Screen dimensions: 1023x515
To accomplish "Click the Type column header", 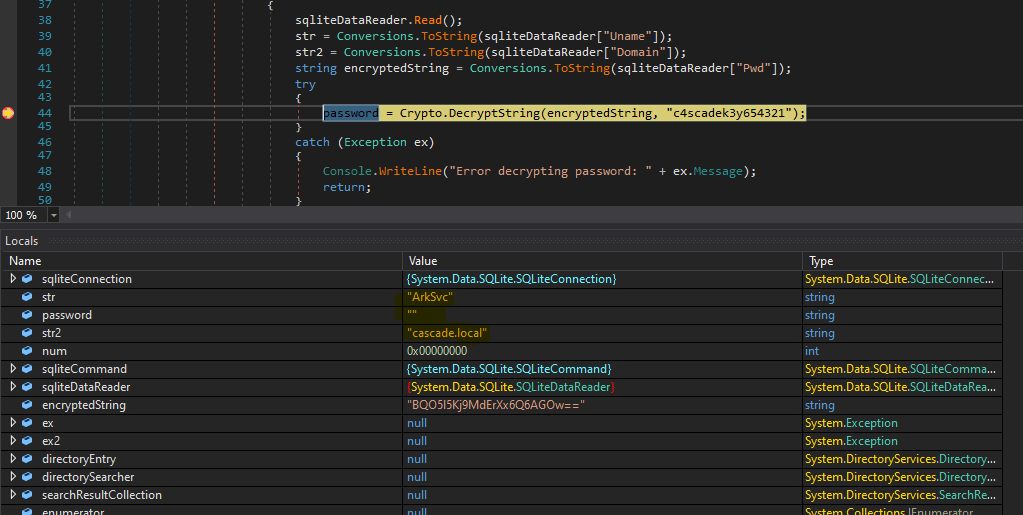I will pos(821,261).
